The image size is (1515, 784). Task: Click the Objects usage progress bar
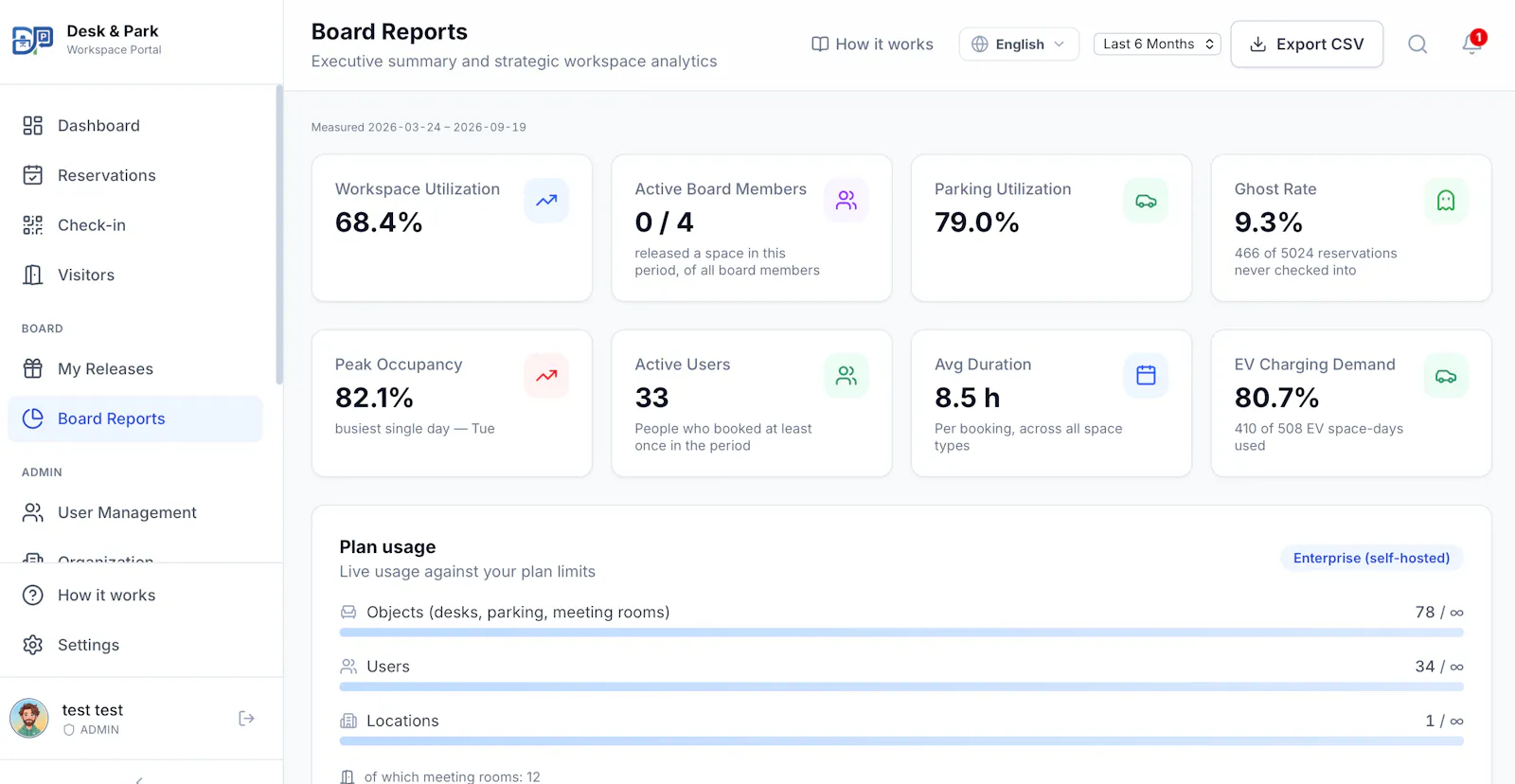pos(901,633)
